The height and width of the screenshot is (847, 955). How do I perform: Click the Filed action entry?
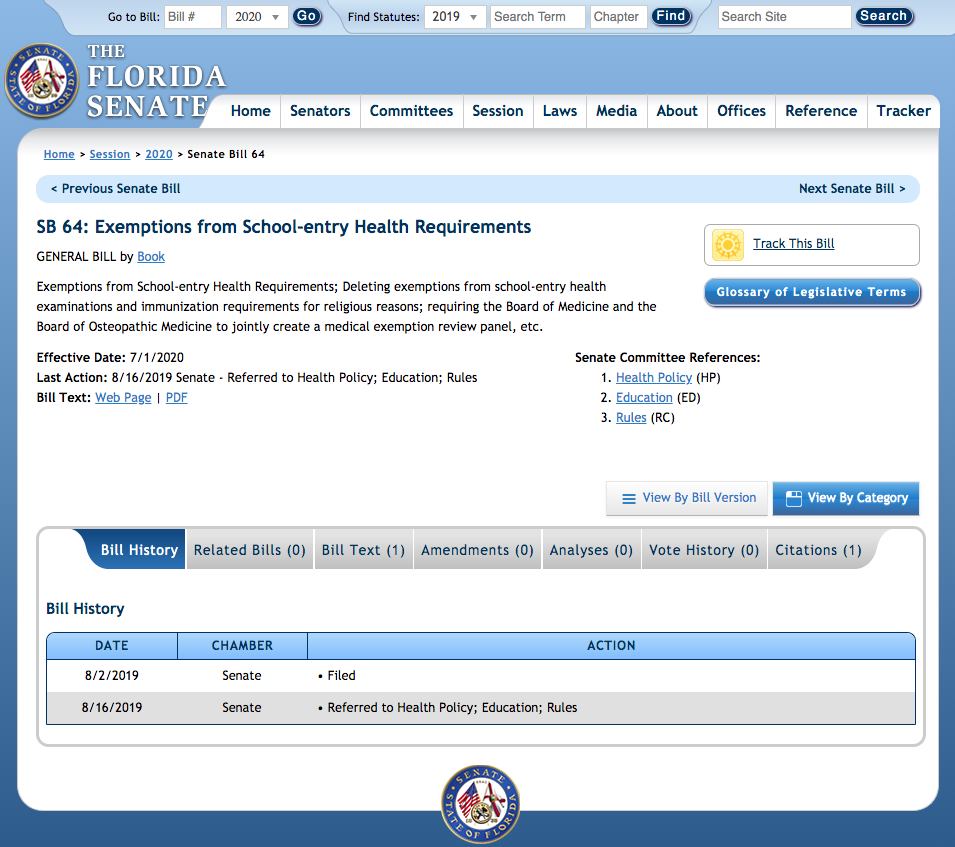(342, 676)
